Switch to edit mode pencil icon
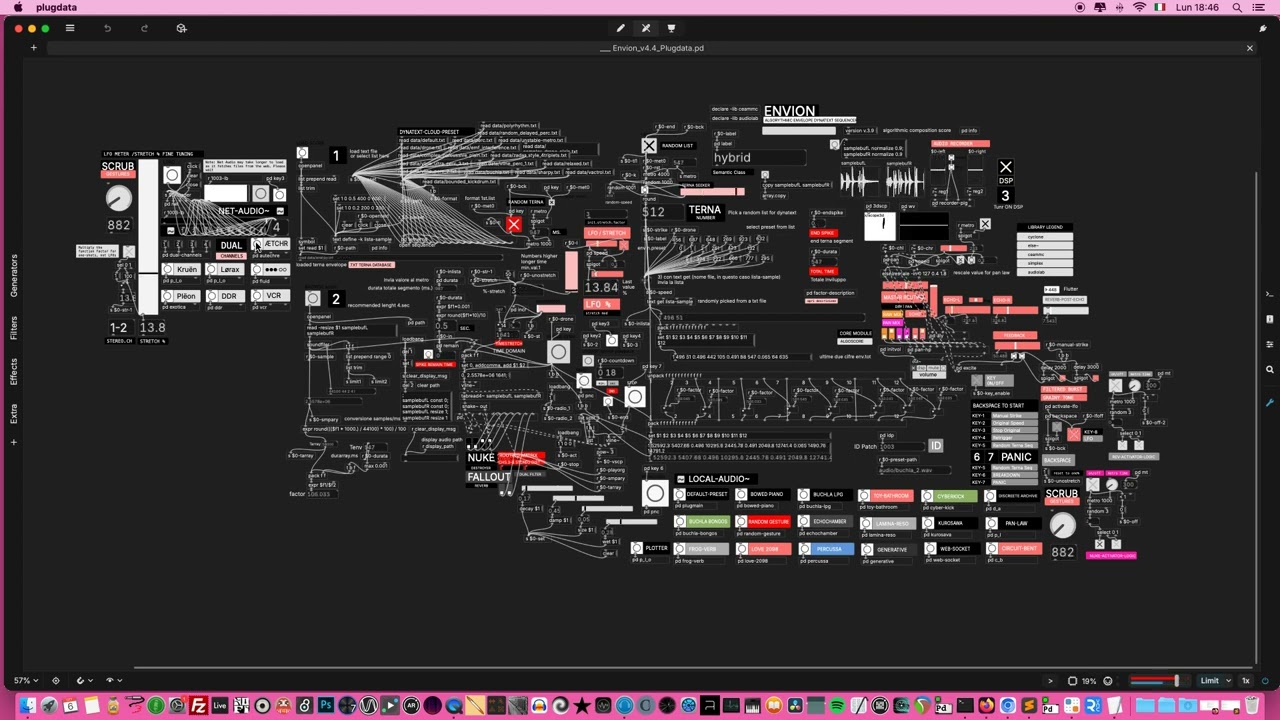Image resolution: width=1280 pixels, height=720 pixels. coord(620,28)
